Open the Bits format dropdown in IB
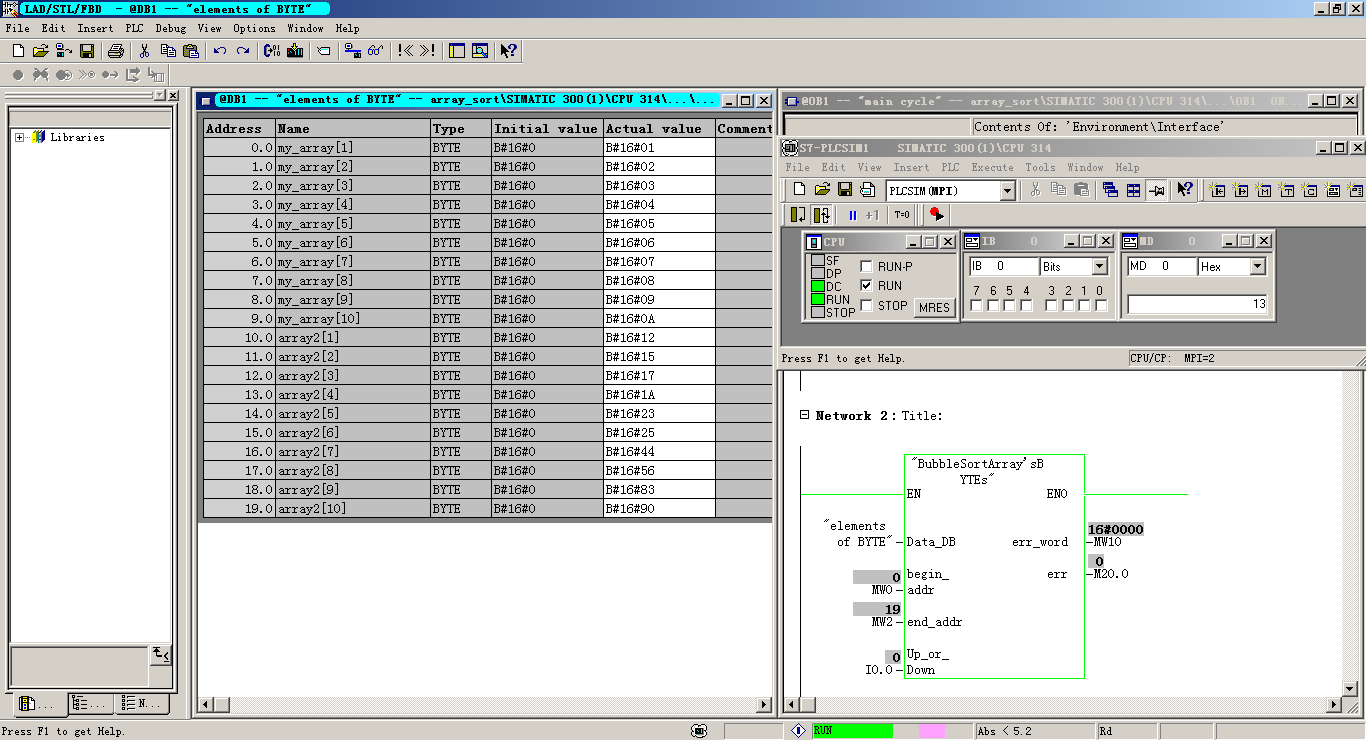This screenshot has width=1366, height=740. tap(1100, 267)
